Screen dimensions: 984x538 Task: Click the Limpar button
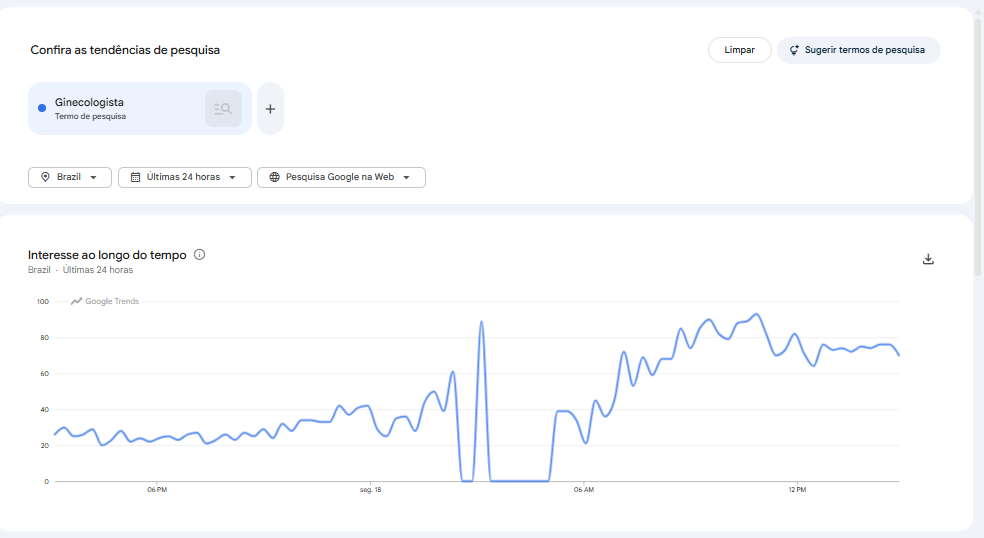tap(739, 50)
